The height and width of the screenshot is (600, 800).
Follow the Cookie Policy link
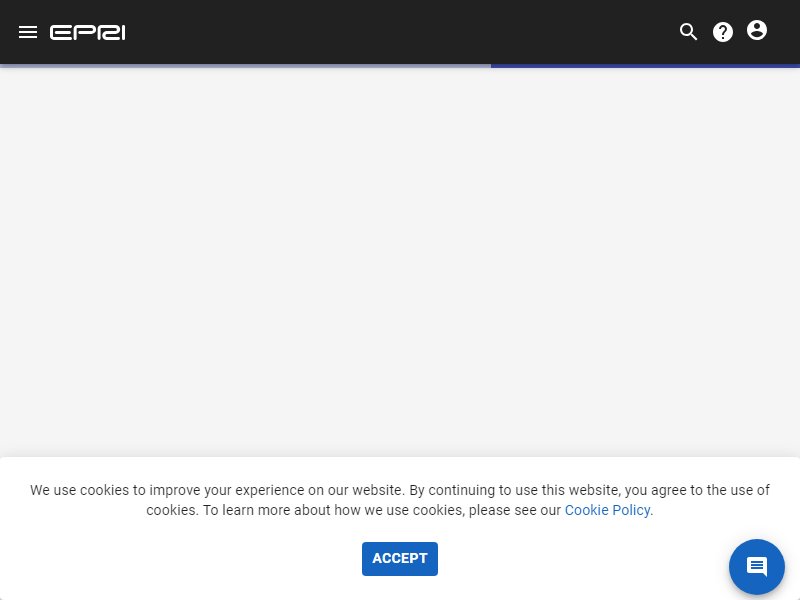click(608, 510)
